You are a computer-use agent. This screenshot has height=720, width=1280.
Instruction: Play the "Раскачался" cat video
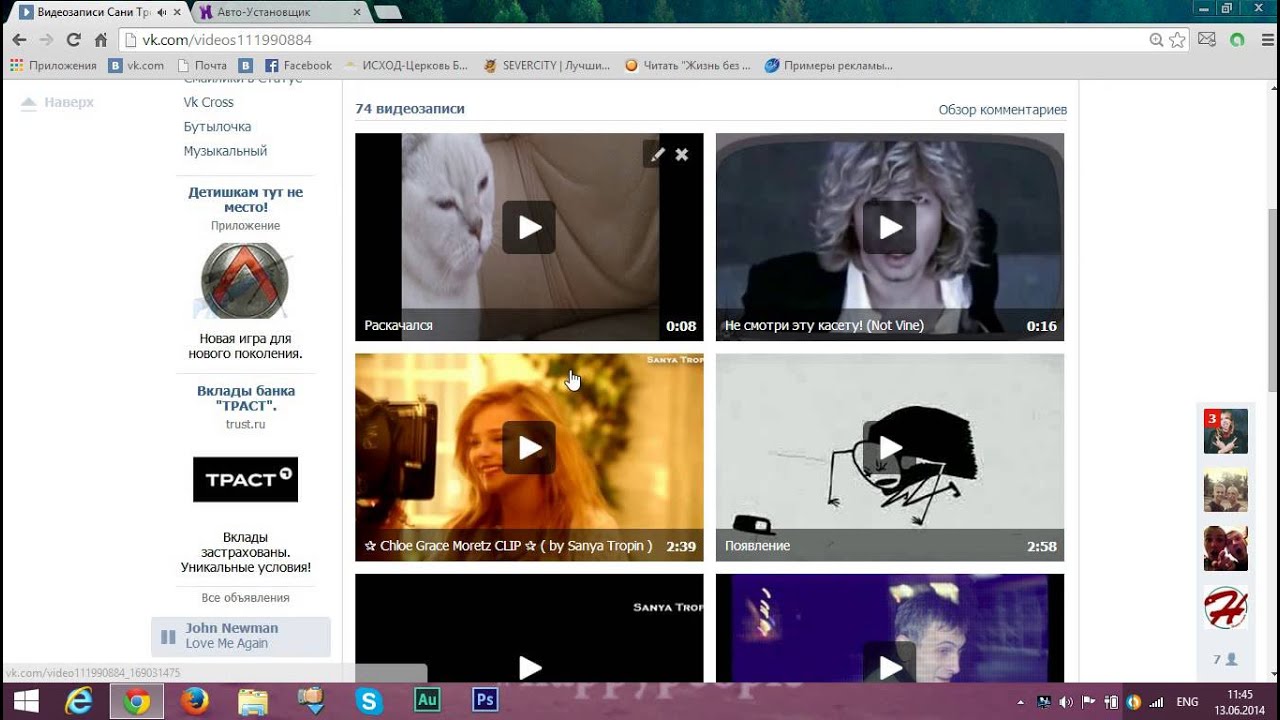click(529, 227)
